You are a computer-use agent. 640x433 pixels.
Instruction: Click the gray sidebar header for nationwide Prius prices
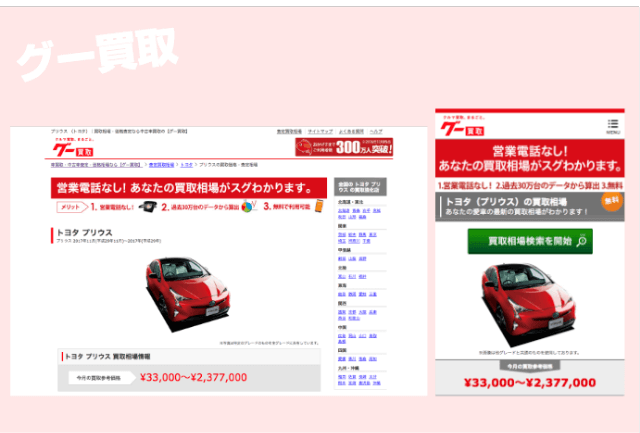pyautogui.click(x=360, y=187)
